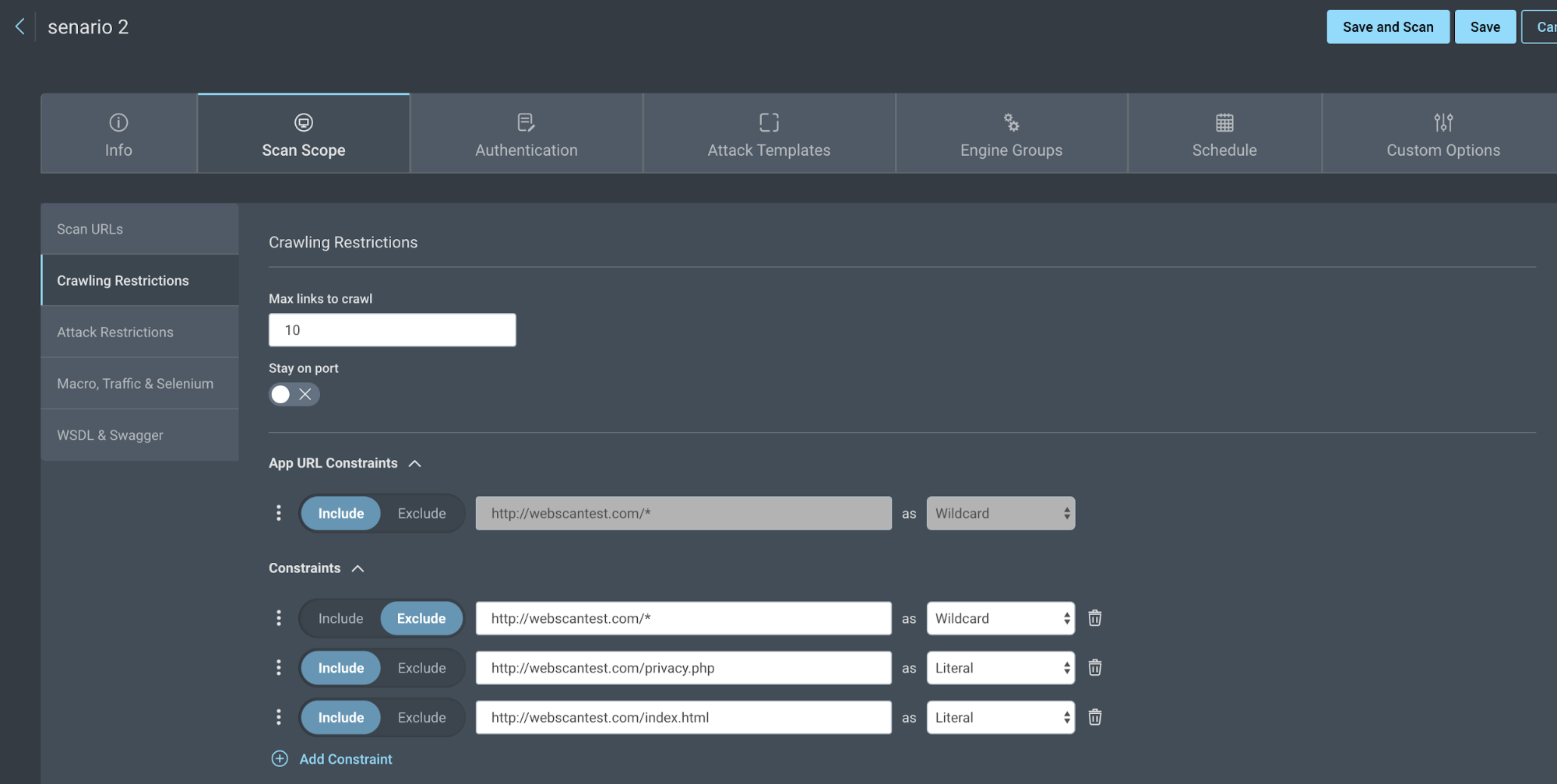Delete the index.html constraint with trash icon
The height and width of the screenshot is (784, 1557).
[1094, 717]
